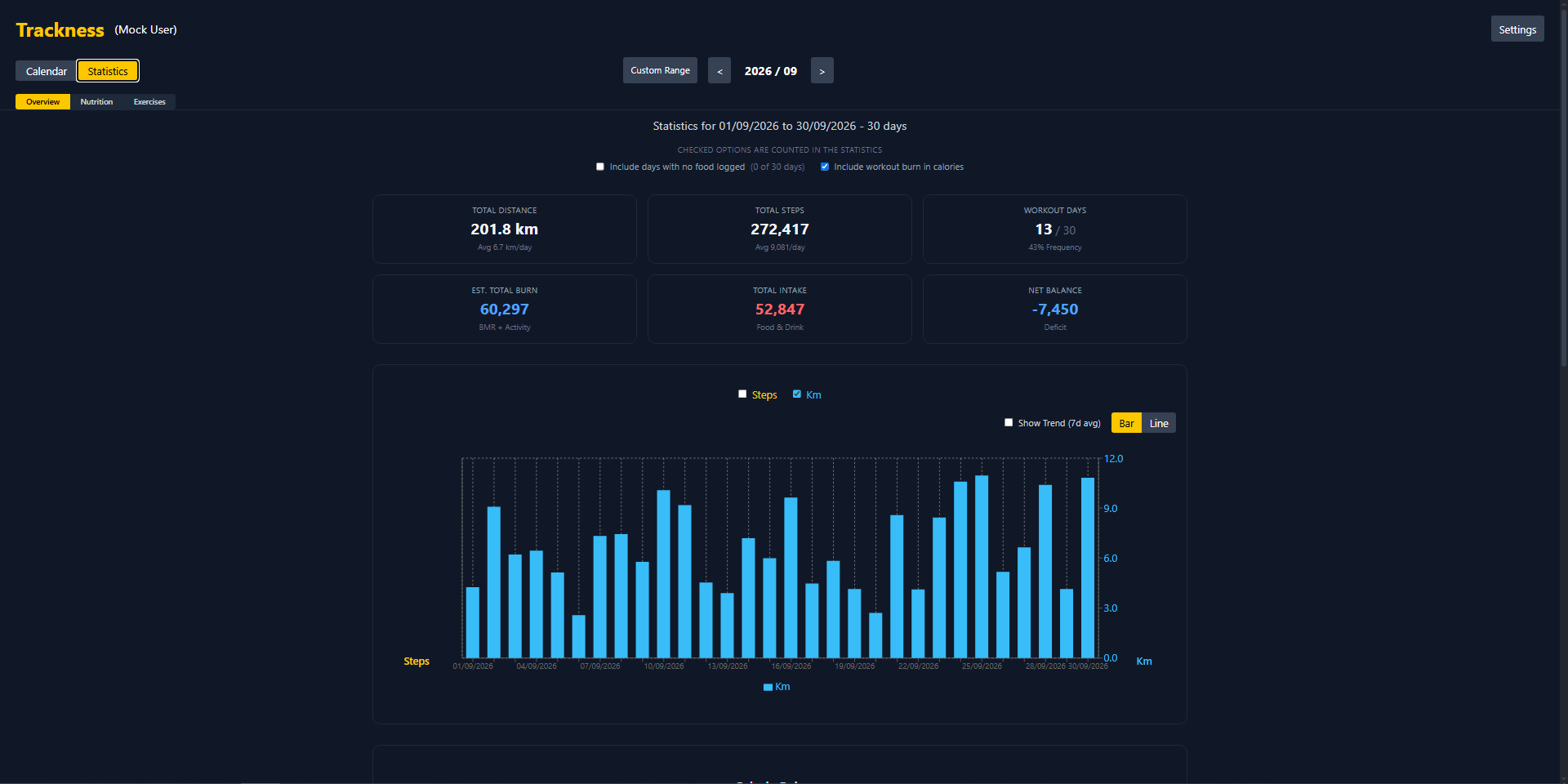Screen dimensions: 1568x784
Task: Switch to the Calendar view
Action: coord(46,71)
